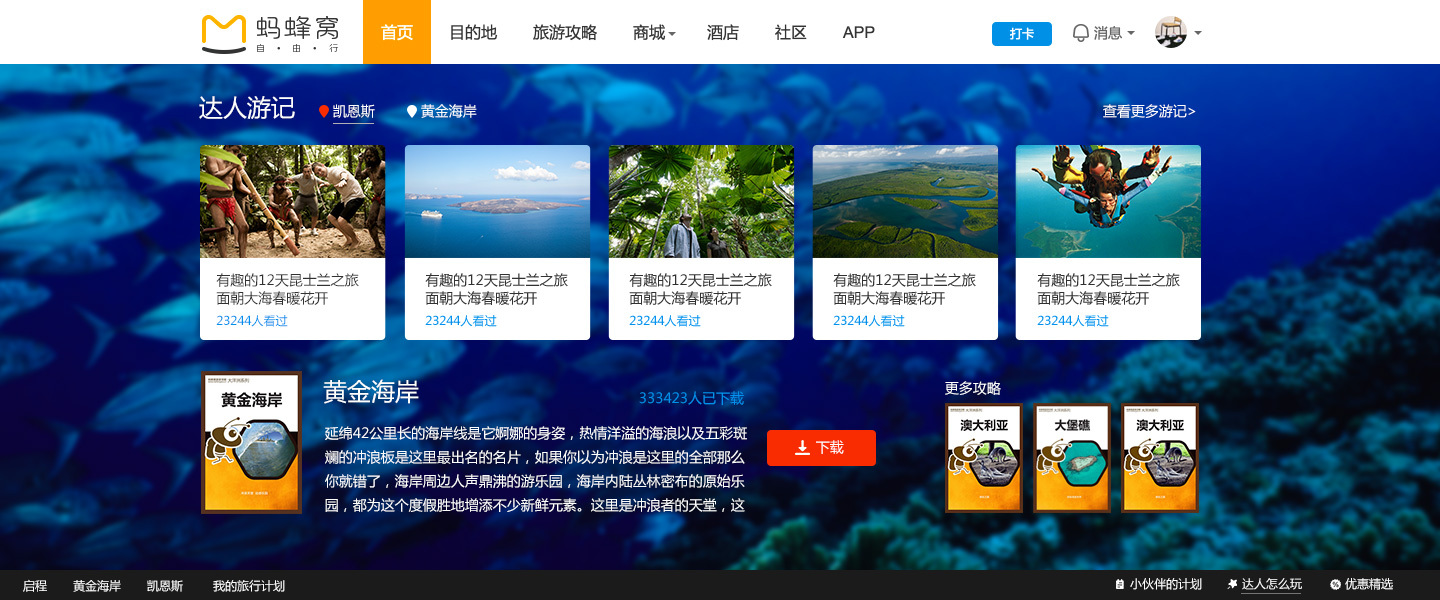Open 优惠精选 link
Viewport: 1440px width, 600px height.
pyautogui.click(x=1369, y=585)
